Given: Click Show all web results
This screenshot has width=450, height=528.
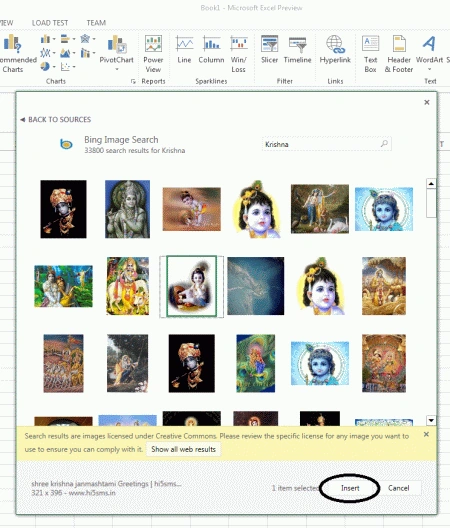Looking at the screenshot, I should (x=183, y=449).
